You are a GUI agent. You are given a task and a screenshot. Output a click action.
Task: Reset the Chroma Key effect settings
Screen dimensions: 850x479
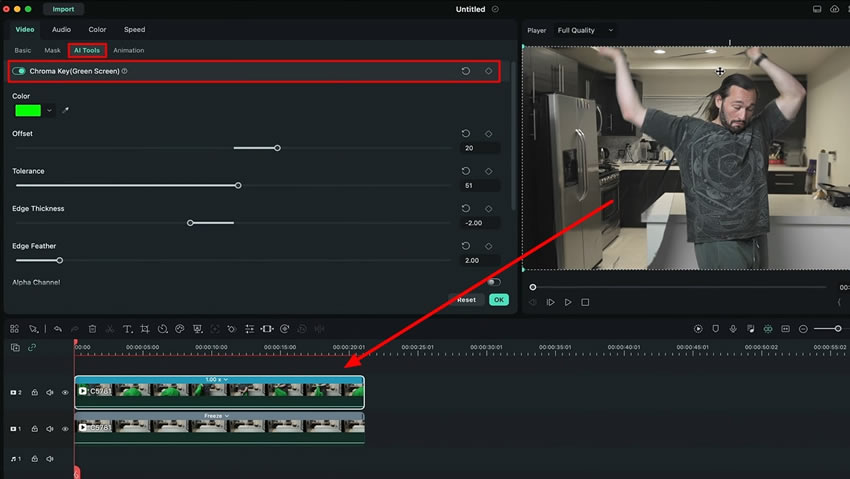466,71
